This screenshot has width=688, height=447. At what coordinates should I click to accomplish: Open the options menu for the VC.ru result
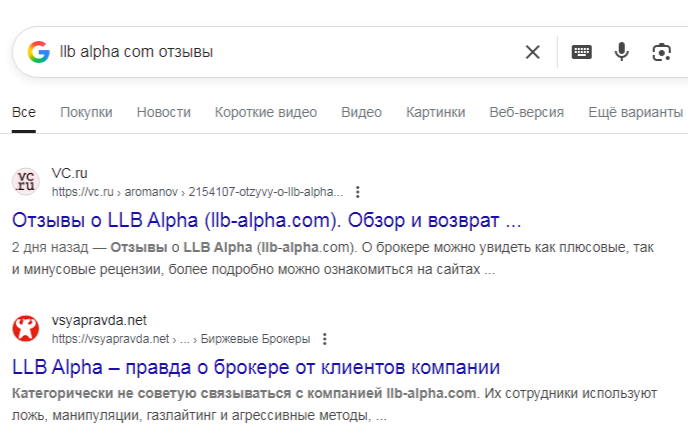tap(358, 192)
